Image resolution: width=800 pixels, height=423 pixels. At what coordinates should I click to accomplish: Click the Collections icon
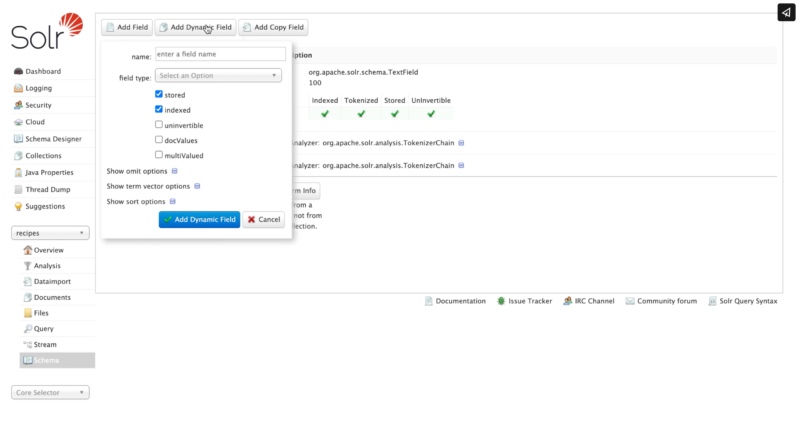(18, 156)
